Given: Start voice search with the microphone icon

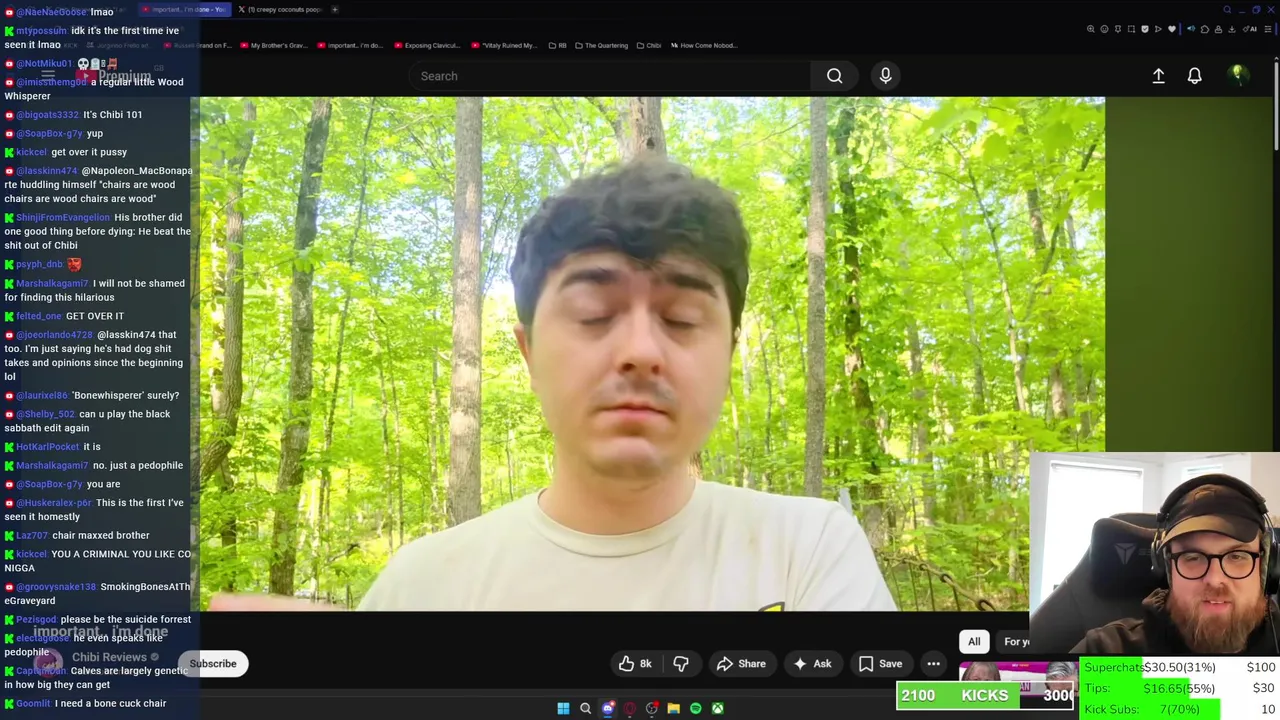Looking at the screenshot, I should pos(885,76).
